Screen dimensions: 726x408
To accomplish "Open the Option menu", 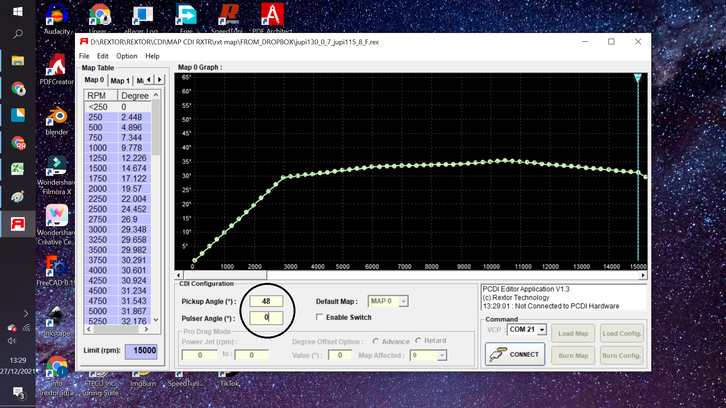I will [x=127, y=56].
